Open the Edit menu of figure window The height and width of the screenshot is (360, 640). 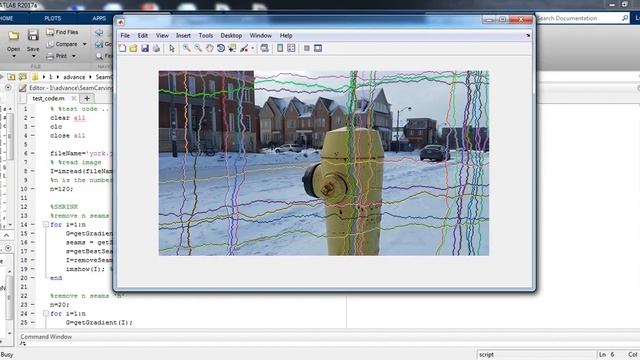(x=142, y=36)
